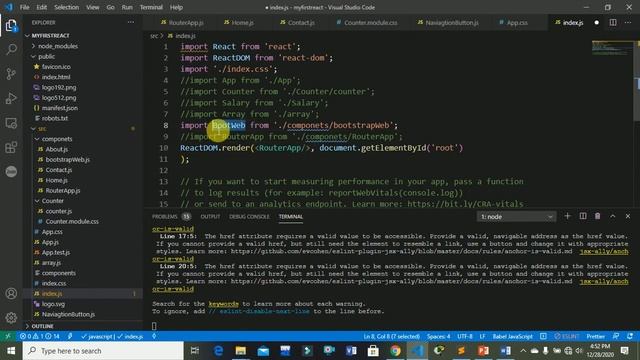Click Babel JavaScript language mode
Viewport: 640px width, 360px height.
point(512,336)
